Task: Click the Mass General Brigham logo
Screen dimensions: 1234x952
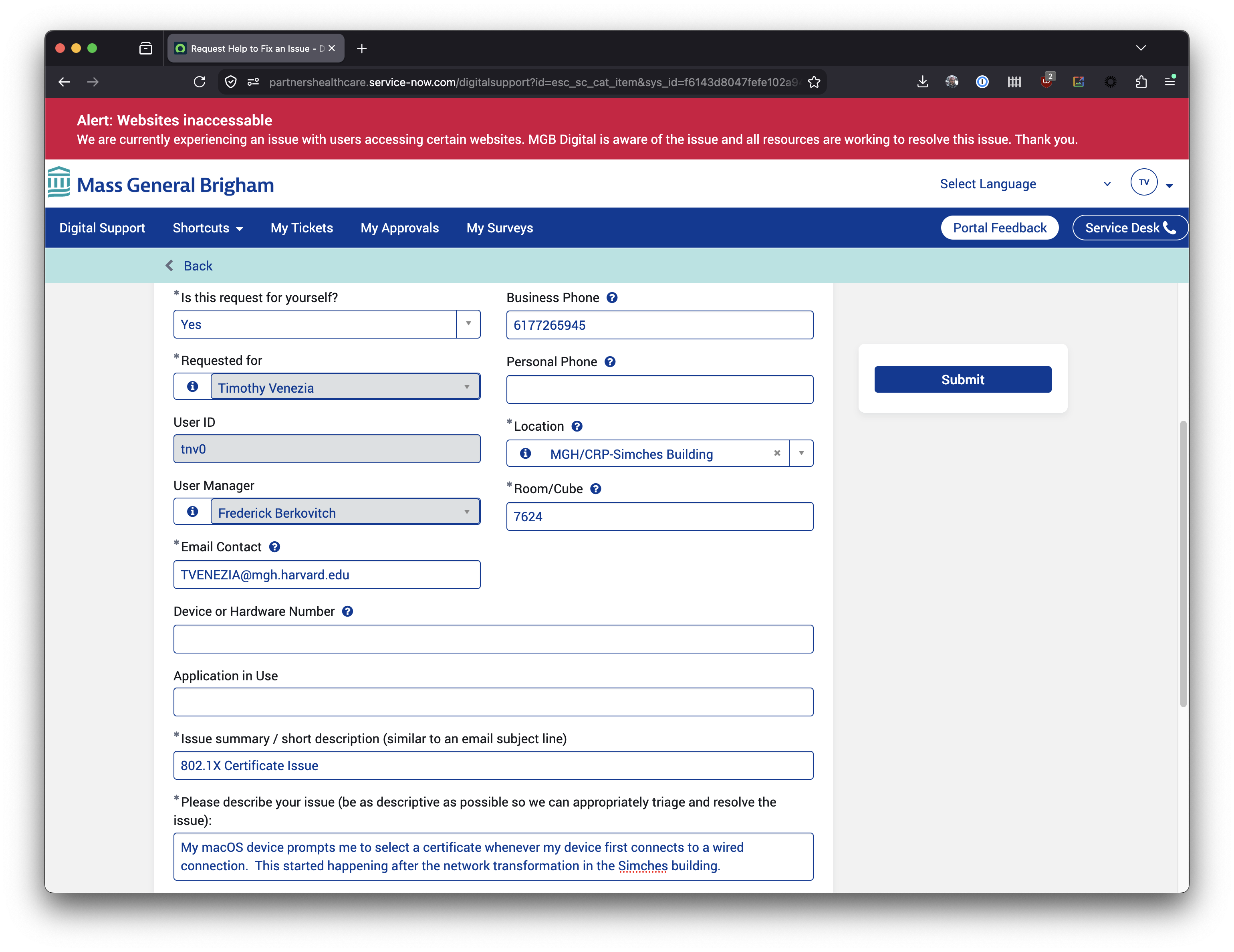Action: pos(161,183)
